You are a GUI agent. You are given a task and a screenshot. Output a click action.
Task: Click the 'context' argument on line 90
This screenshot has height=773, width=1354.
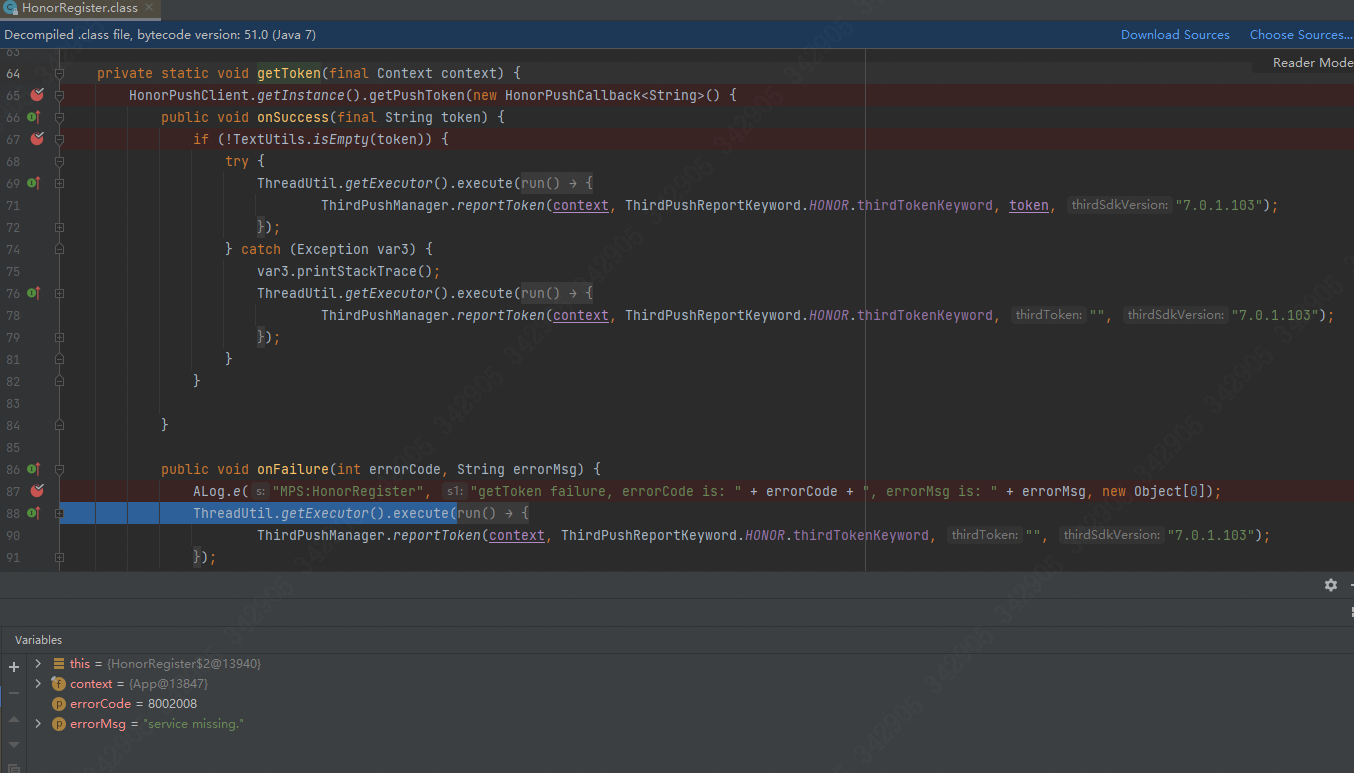[x=517, y=535]
